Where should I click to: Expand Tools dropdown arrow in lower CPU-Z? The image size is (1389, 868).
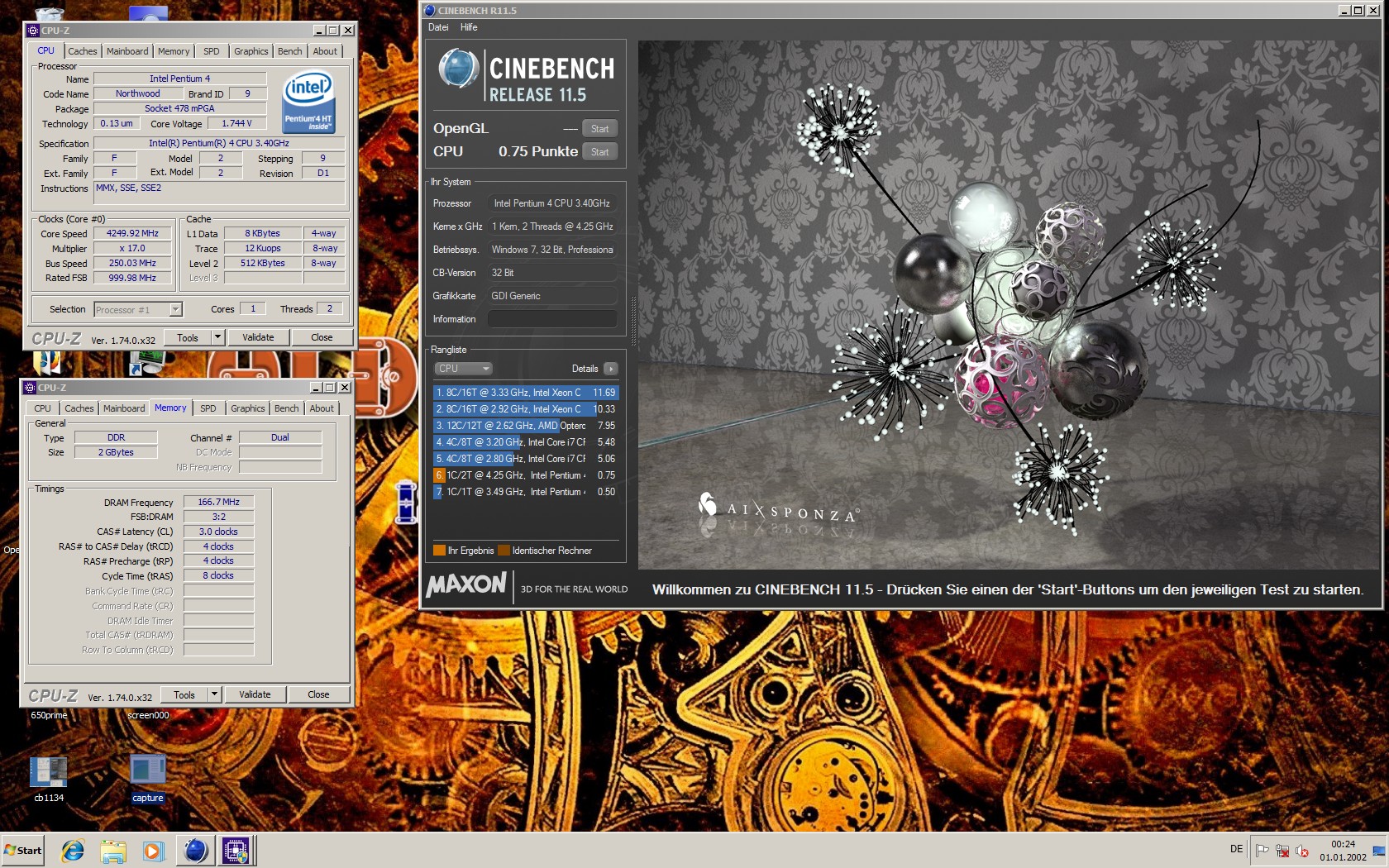[x=214, y=694]
